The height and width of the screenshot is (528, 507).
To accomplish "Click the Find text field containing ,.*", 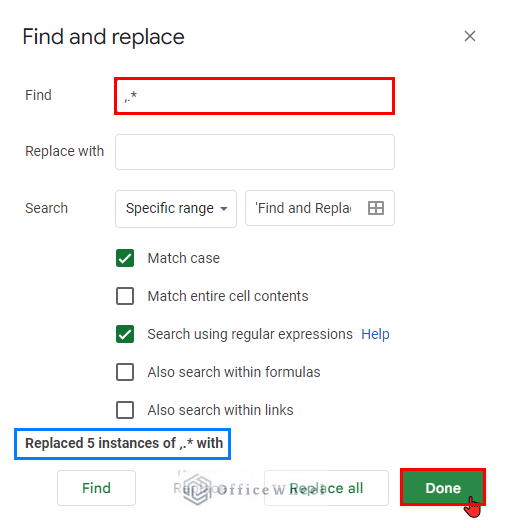I will click(x=255, y=96).
